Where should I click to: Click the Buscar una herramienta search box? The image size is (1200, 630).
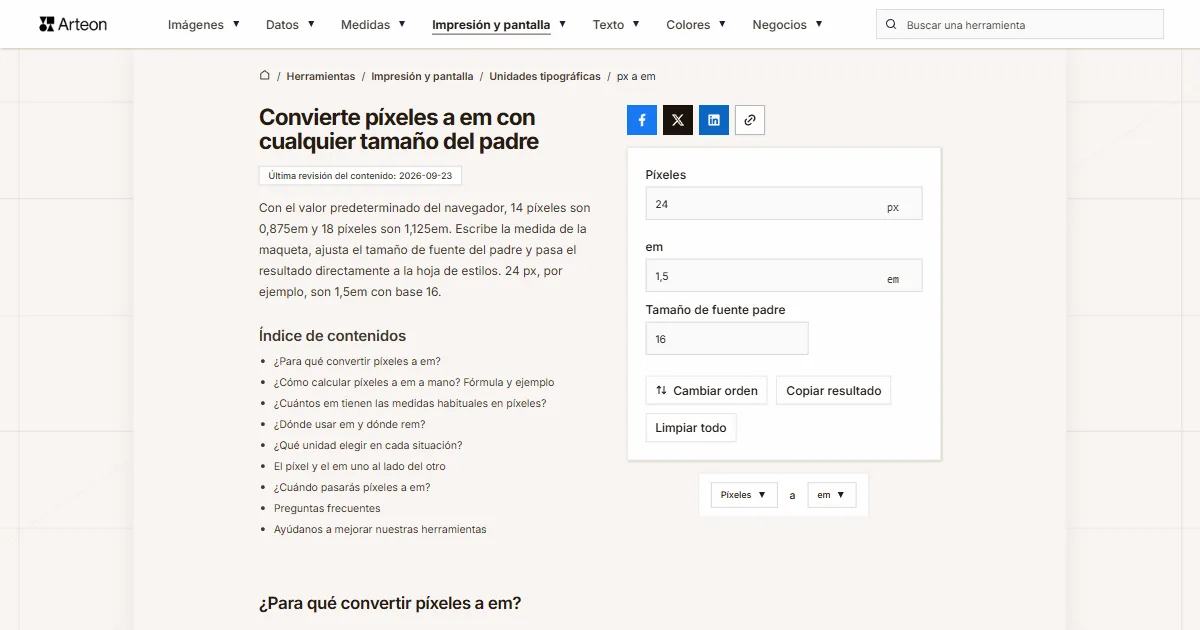[x=1020, y=25]
